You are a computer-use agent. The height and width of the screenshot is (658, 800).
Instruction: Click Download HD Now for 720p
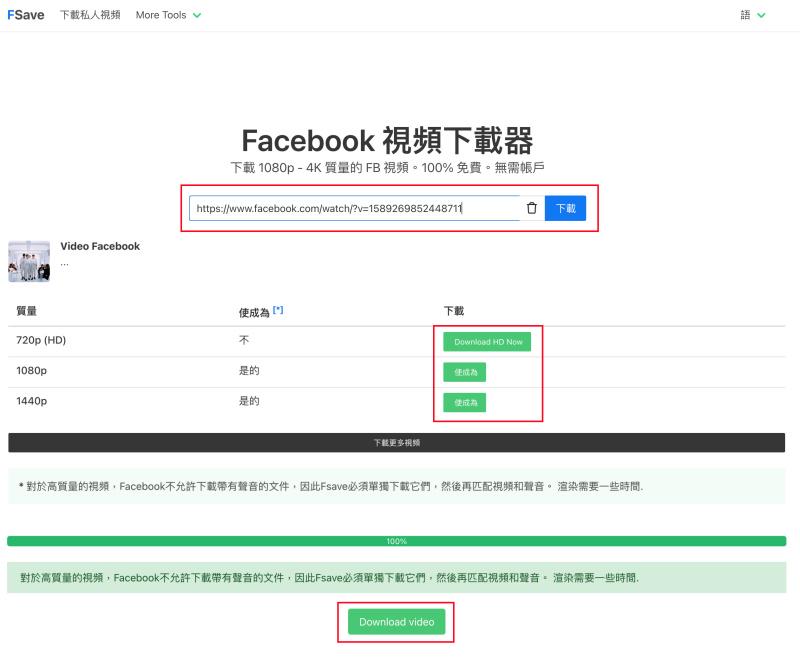(x=486, y=341)
